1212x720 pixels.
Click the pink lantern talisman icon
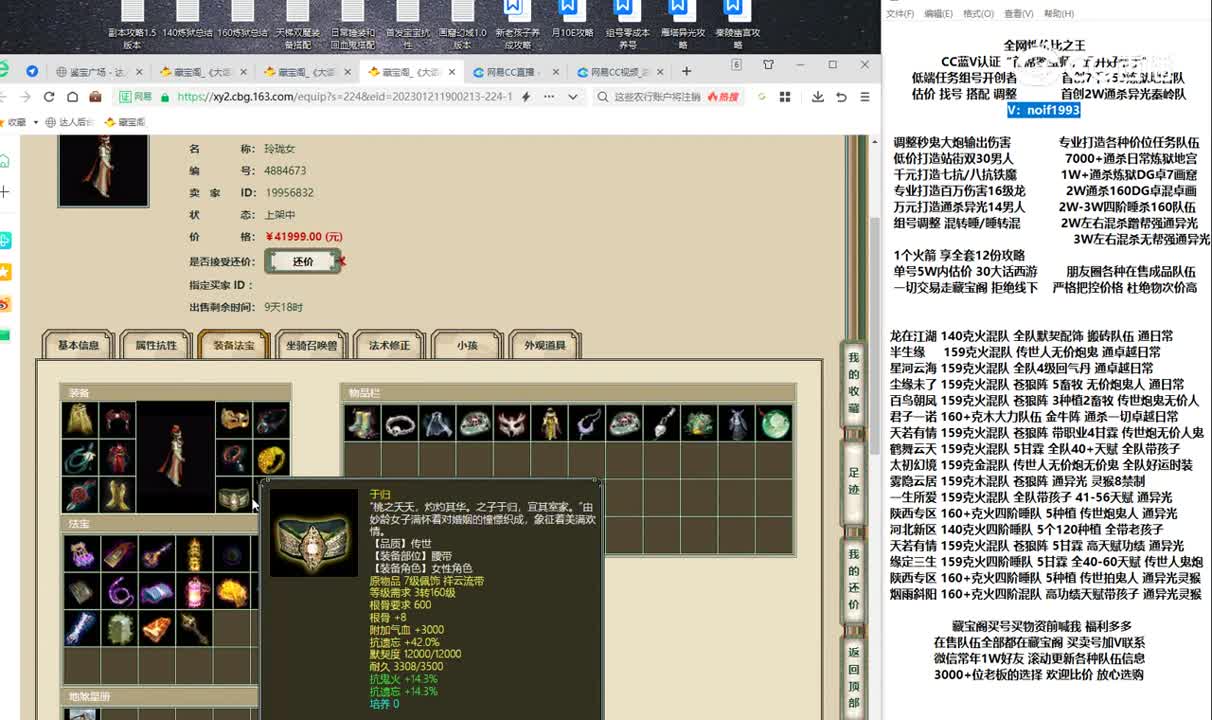pyautogui.click(x=194, y=591)
